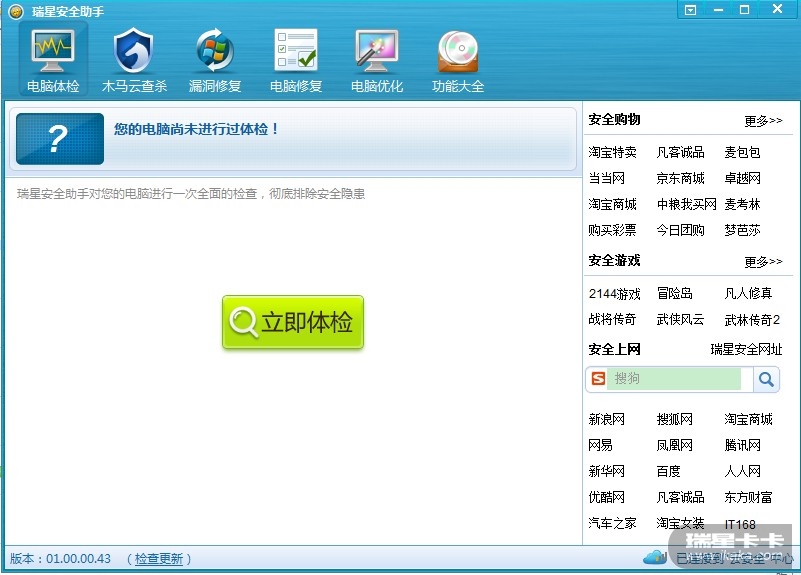Open 麦包包 link

tap(742, 152)
